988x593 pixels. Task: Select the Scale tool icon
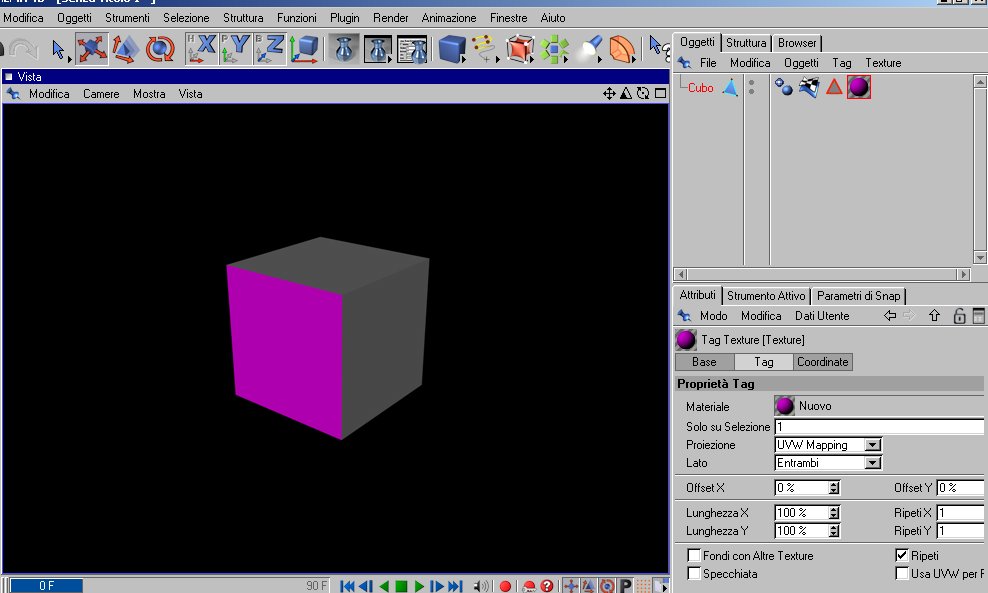pyautogui.click(x=125, y=49)
